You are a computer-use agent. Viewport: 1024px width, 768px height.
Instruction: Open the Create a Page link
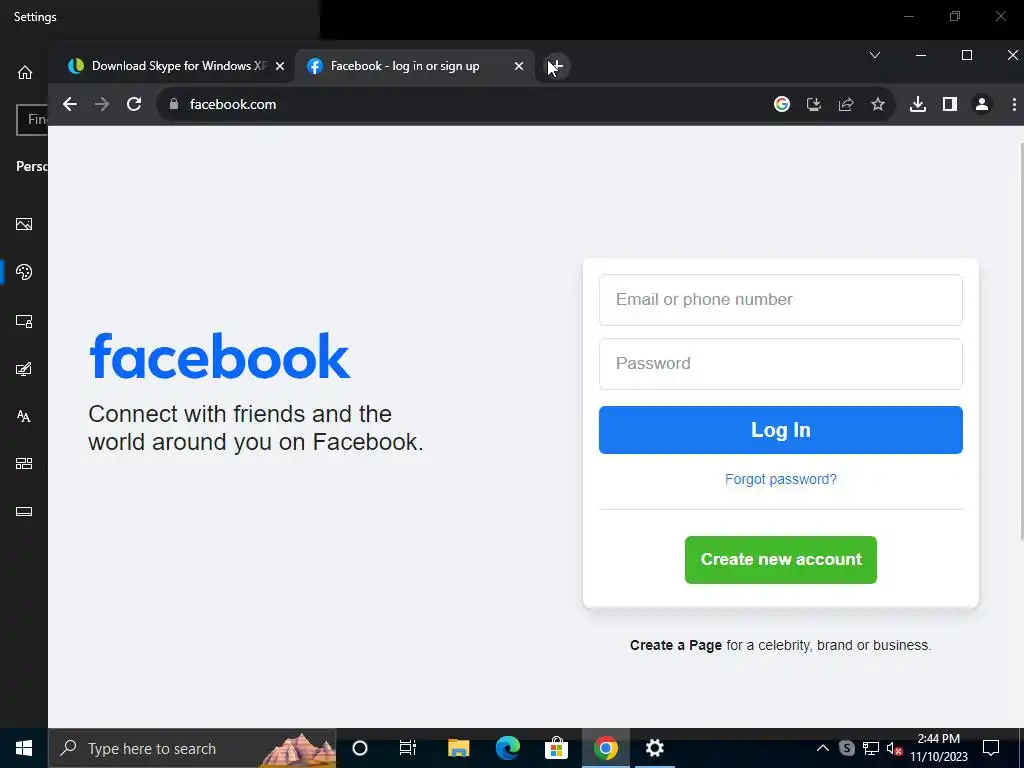[676, 645]
